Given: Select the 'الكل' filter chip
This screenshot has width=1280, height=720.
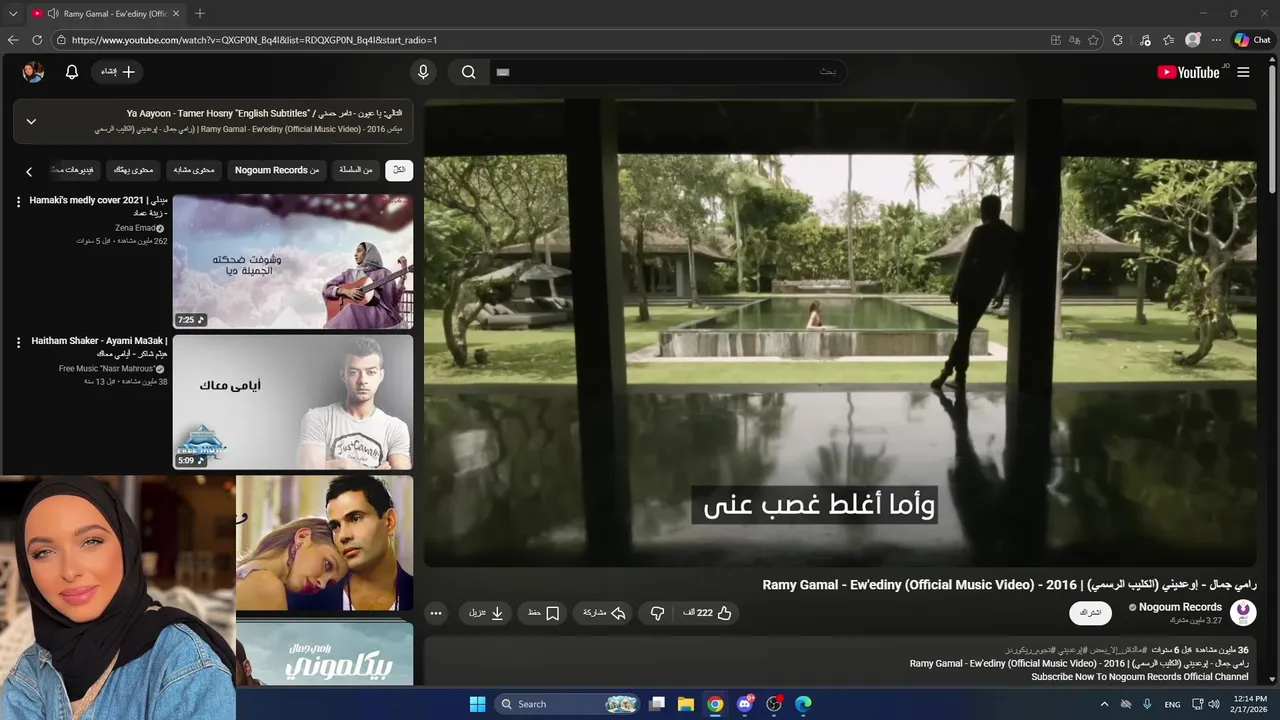Looking at the screenshot, I should pos(399,170).
